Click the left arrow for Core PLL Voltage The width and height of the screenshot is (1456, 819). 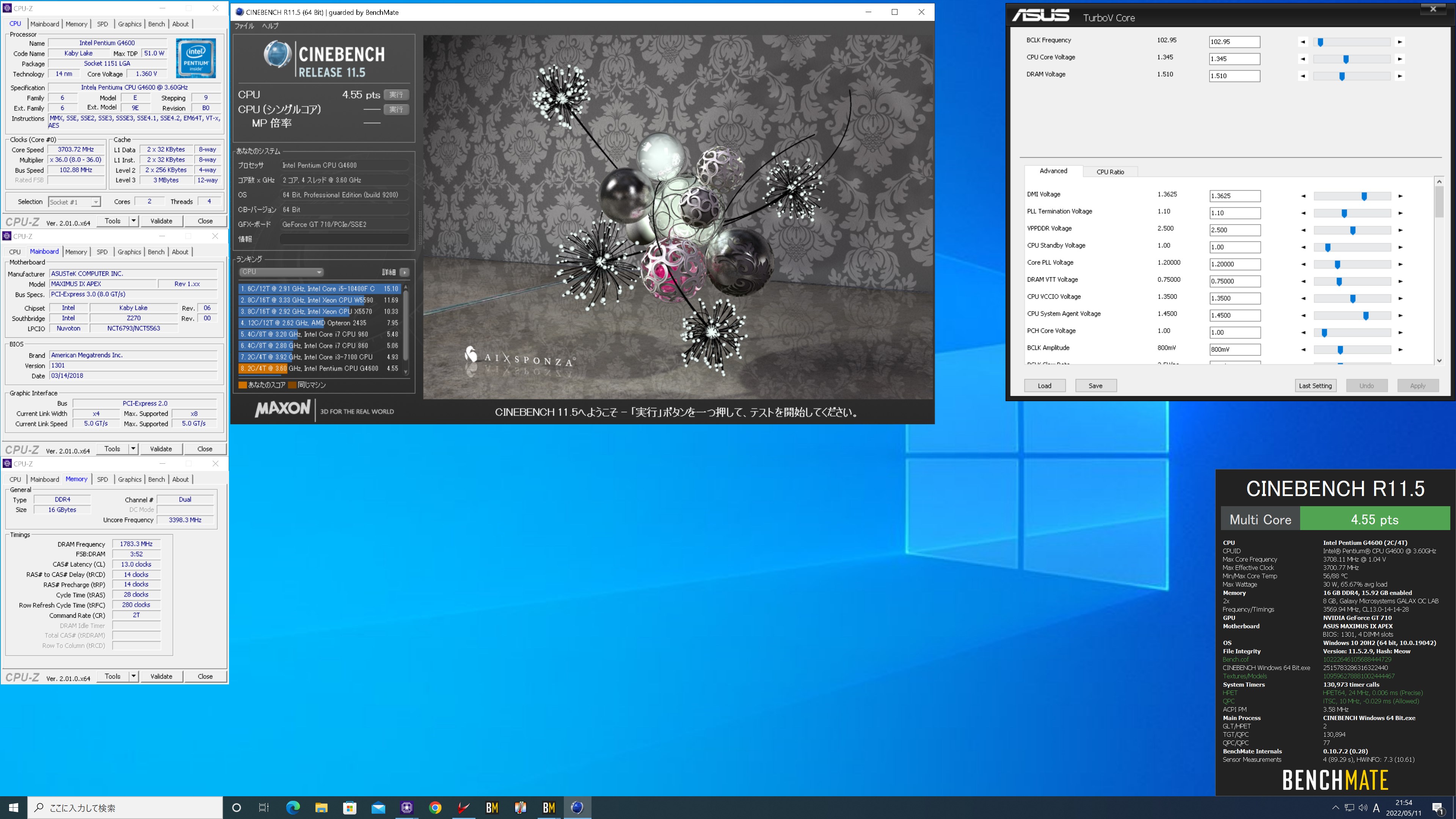(x=1304, y=264)
